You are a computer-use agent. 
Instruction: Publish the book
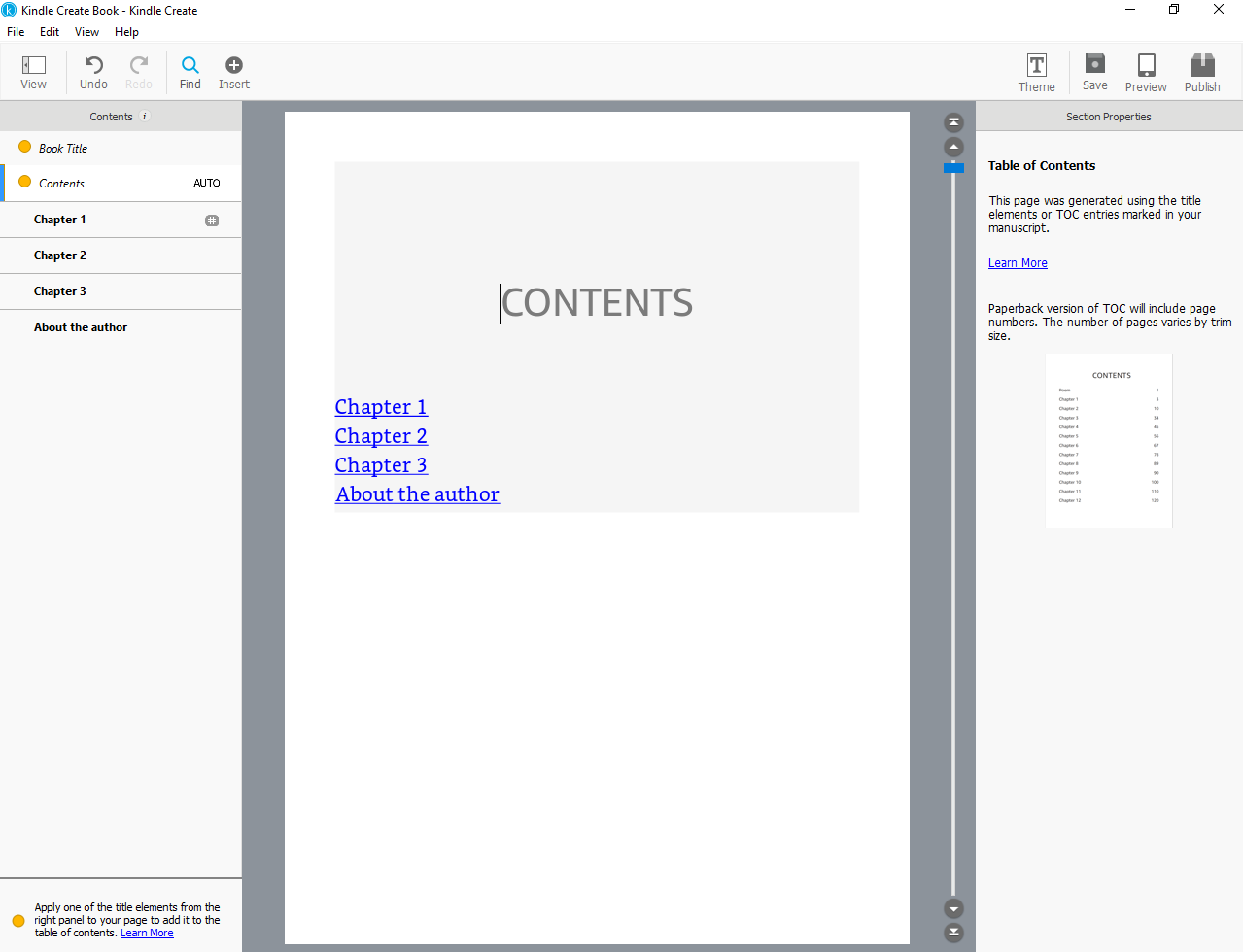pos(1201,70)
